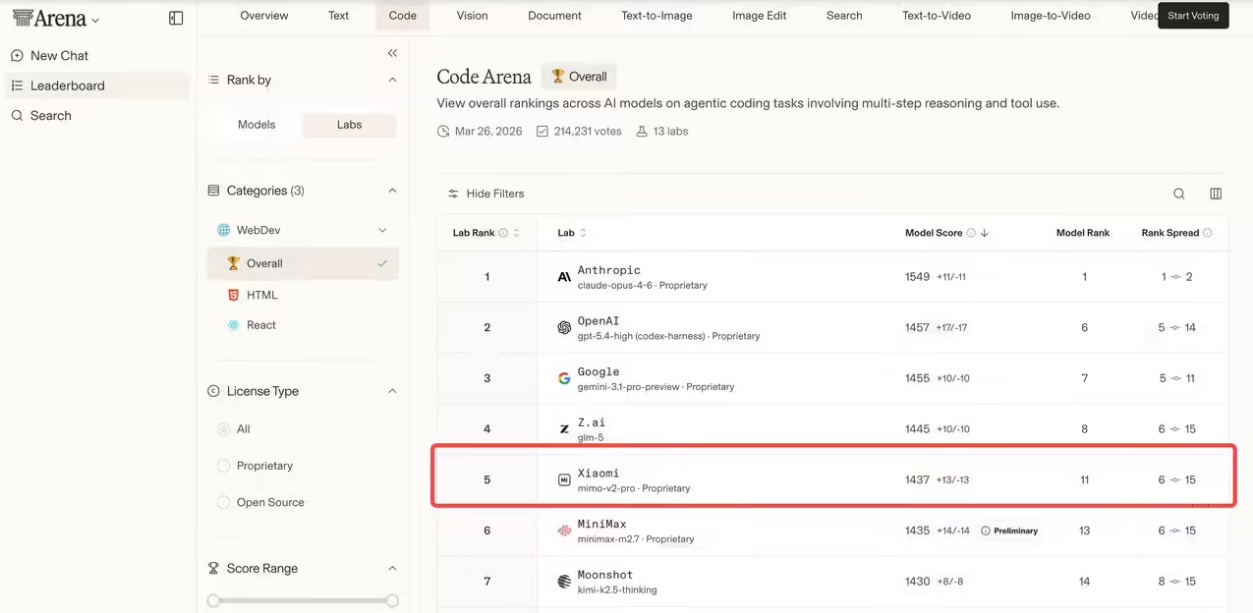Open the OpenAI lab link
The width and height of the screenshot is (1253, 613).
(x=599, y=321)
